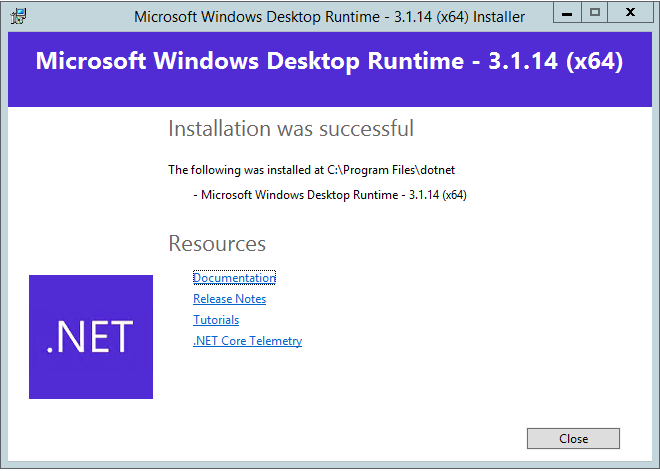660x471 pixels.
Task: Click the window title bar text
Action: point(330,17)
